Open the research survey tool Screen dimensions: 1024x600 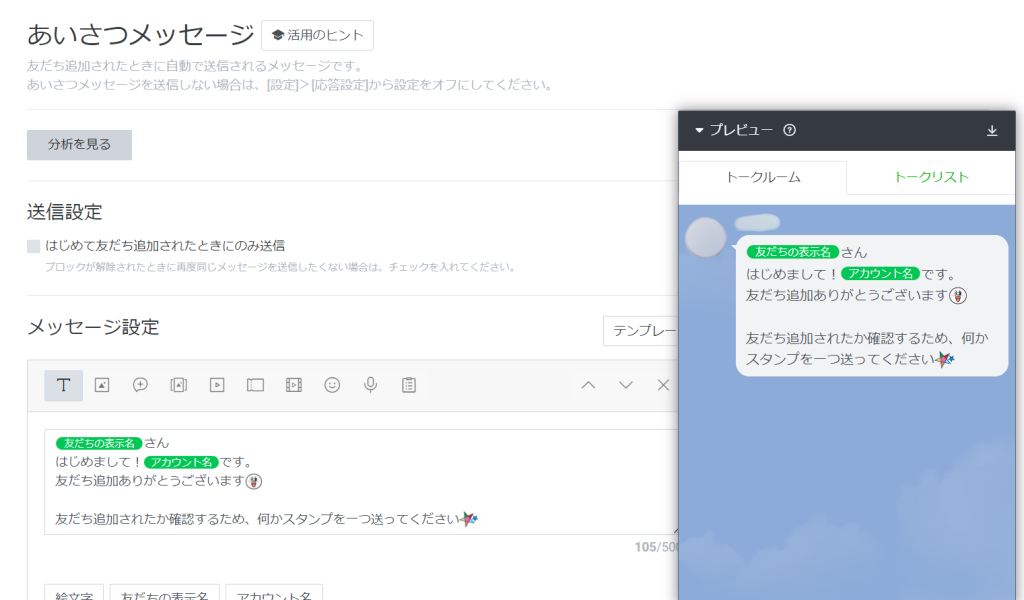tap(408, 385)
